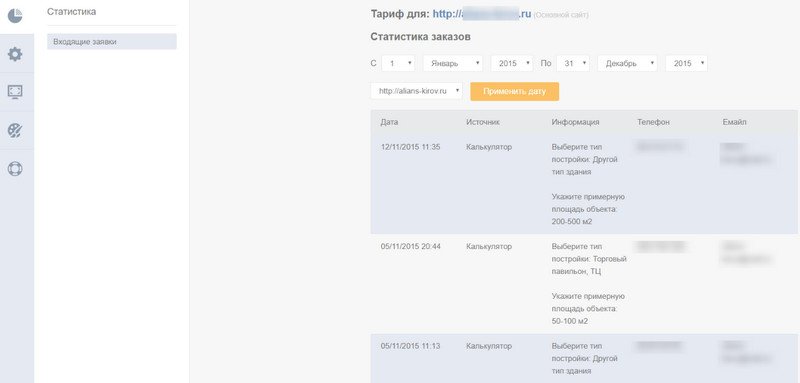
Task: Click the Информация column header
Action: (576, 122)
